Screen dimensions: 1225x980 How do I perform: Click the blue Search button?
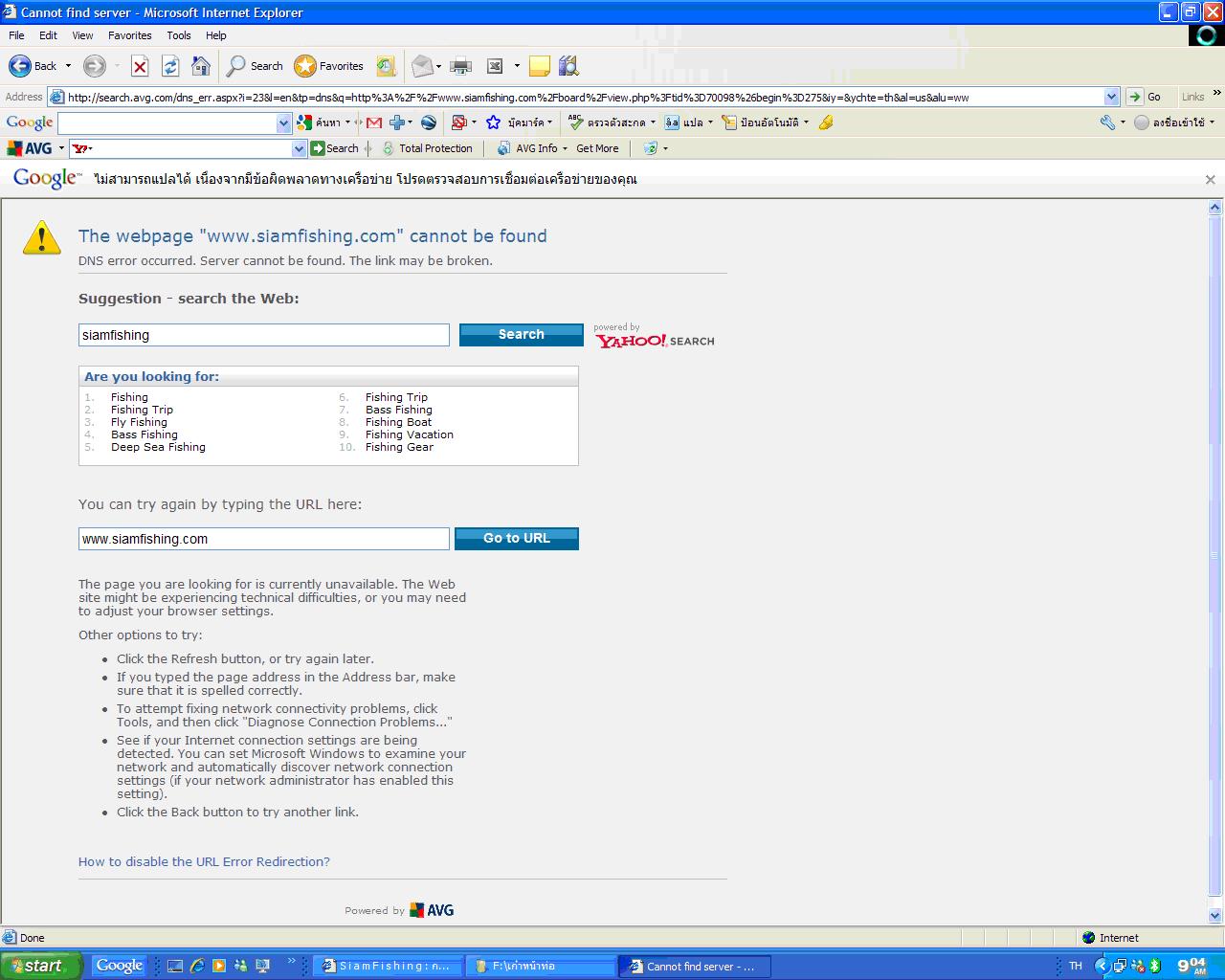[x=522, y=334]
